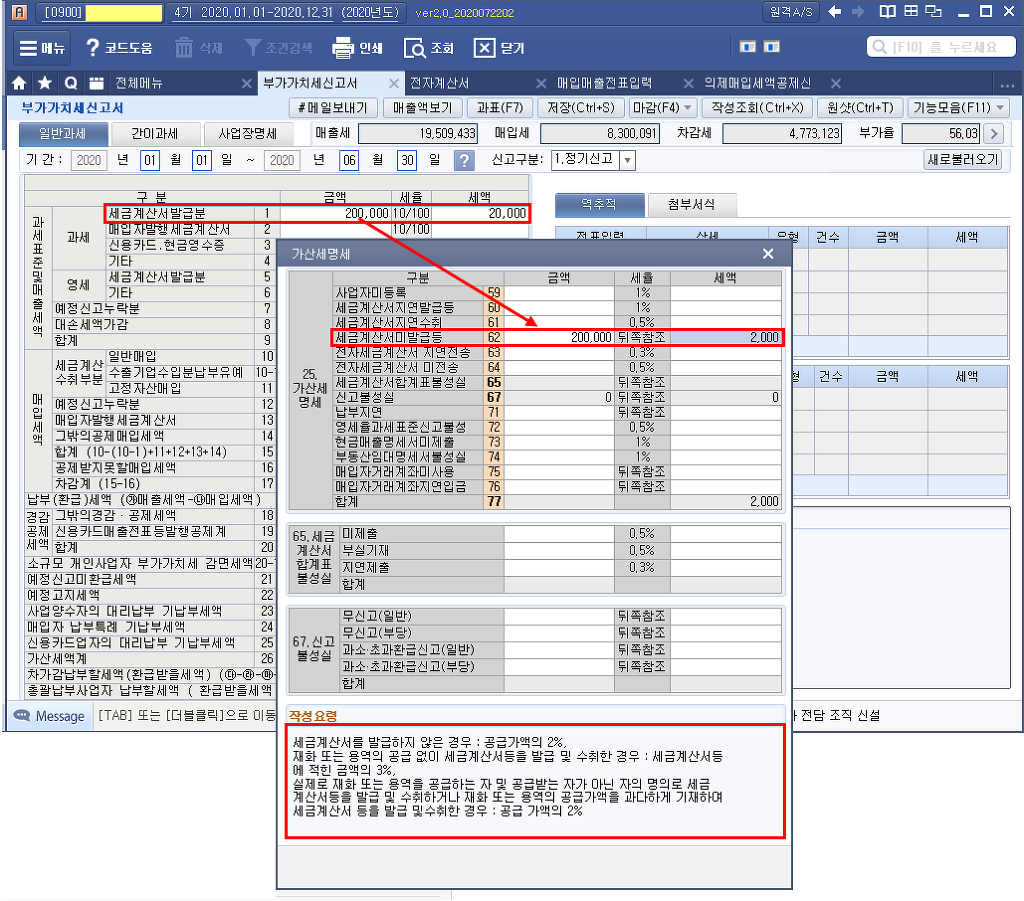This screenshot has width=1024, height=901.
Task: Expand the 마감(F4) dropdown
Action: click(687, 108)
